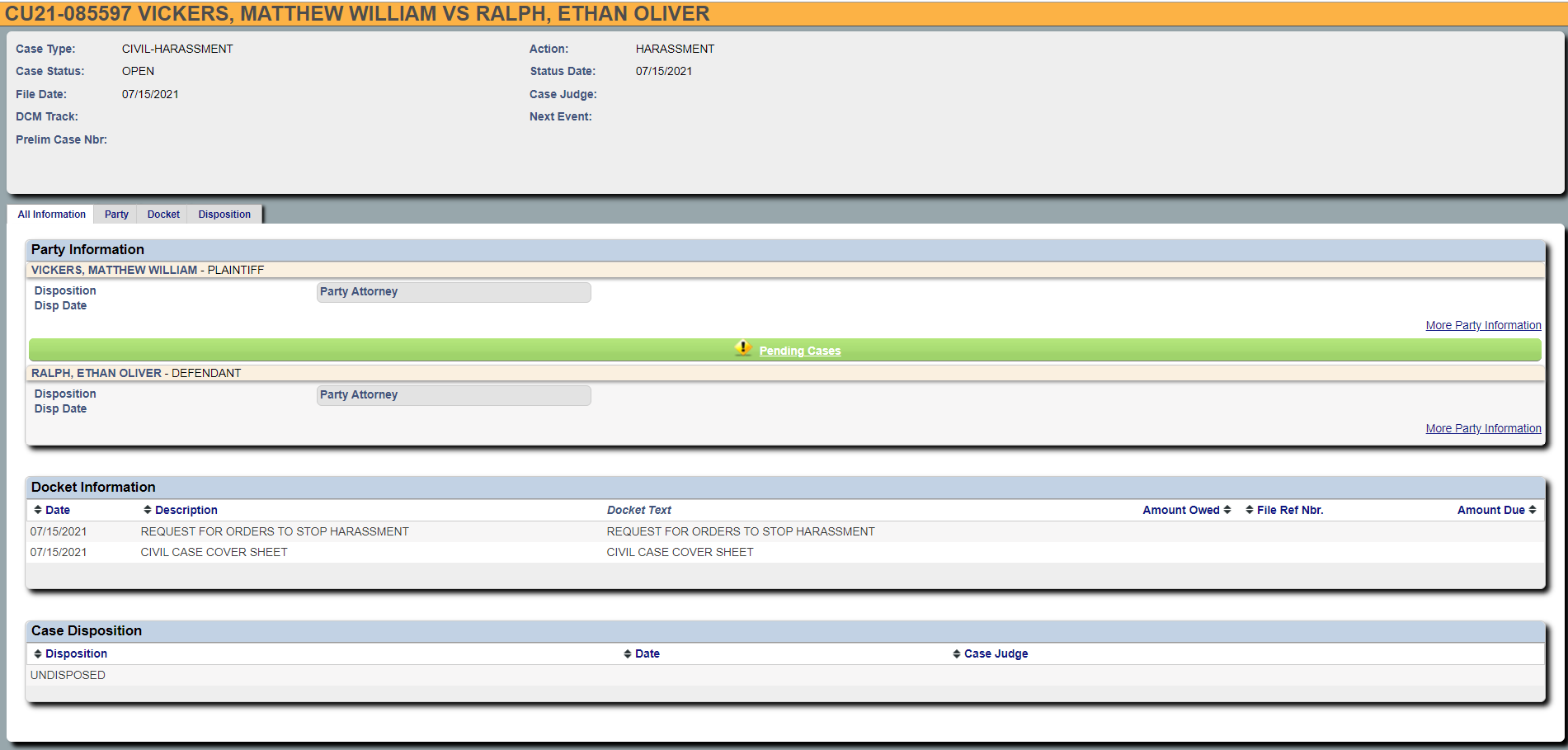This screenshot has width=1568, height=750.
Task: Sort docket by Date column
Action: (52, 510)
